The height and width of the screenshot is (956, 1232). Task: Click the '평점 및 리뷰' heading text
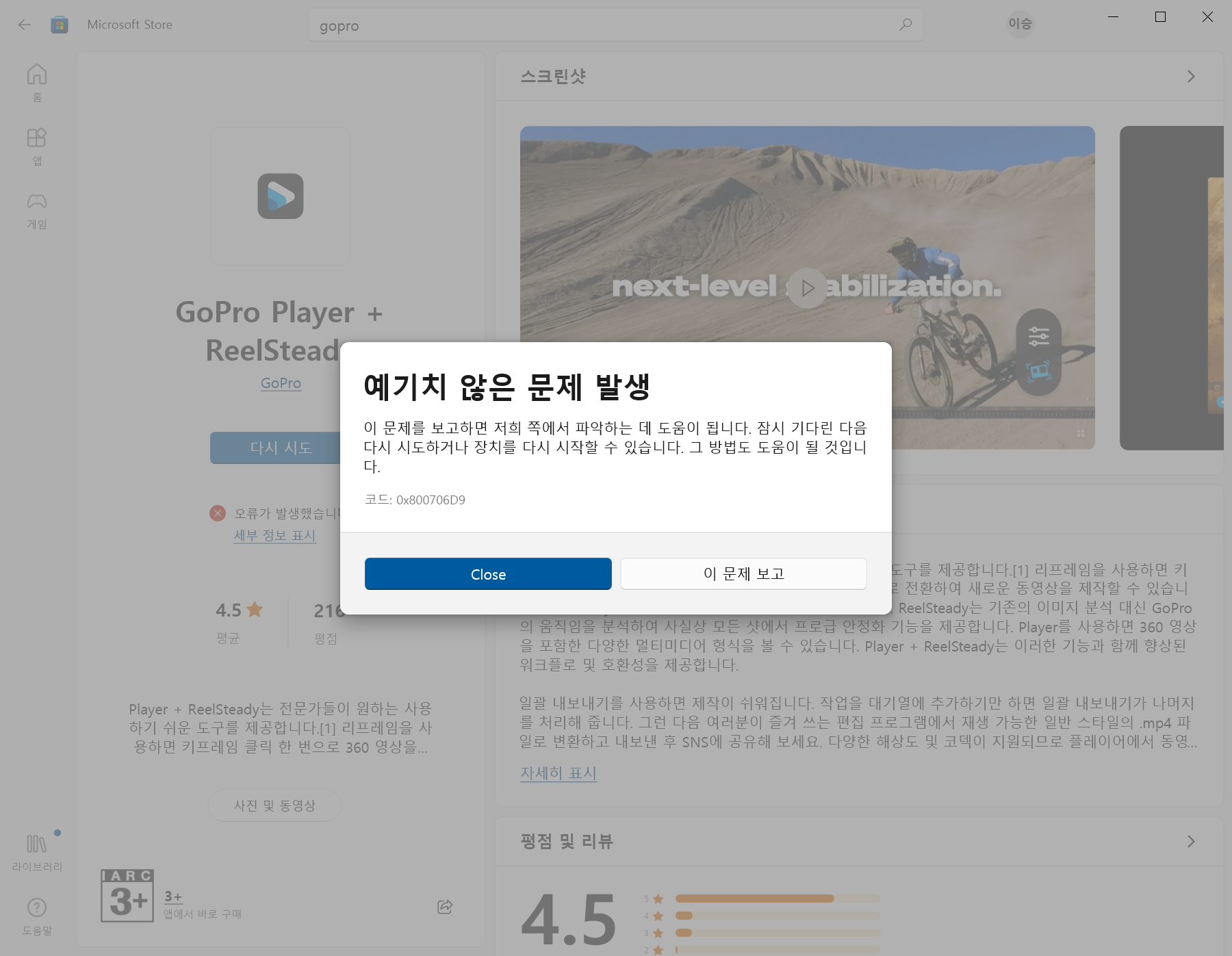[567, 841]
